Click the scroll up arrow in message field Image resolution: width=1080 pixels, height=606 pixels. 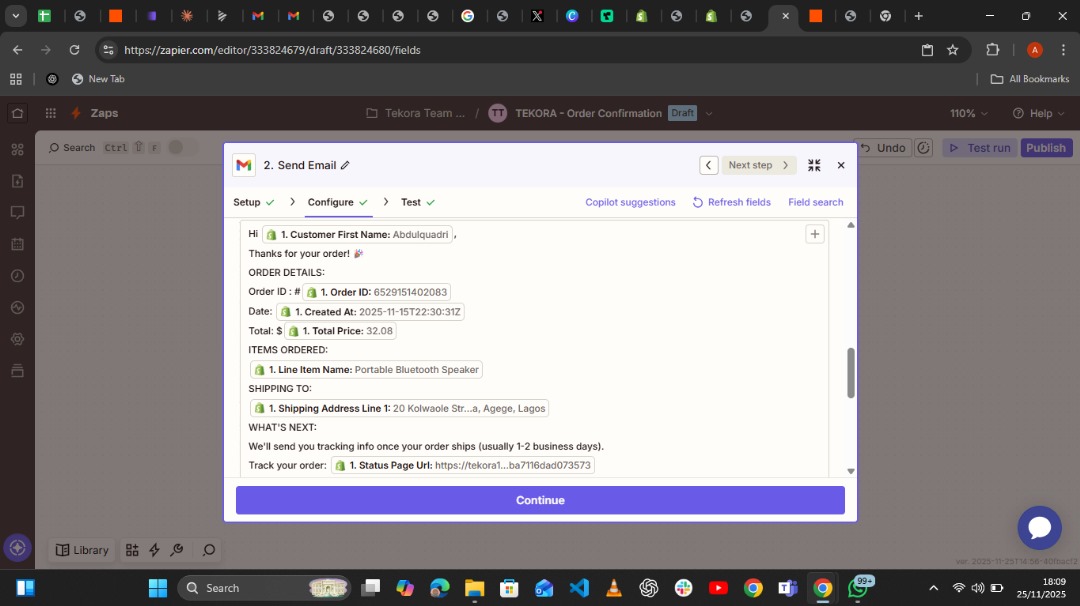click(x=851, y=225)
